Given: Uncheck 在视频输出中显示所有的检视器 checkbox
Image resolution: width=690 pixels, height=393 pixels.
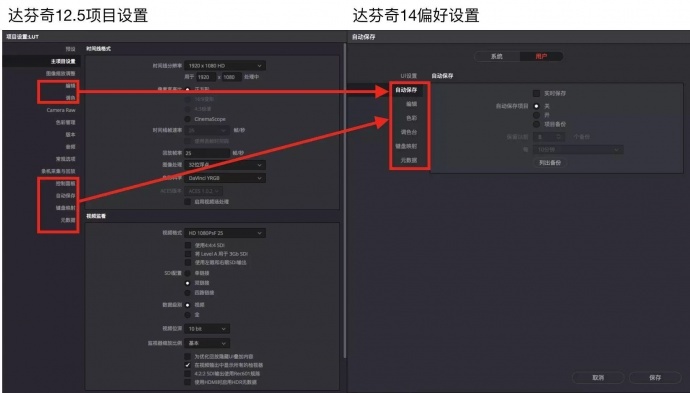Looking at the screenshot, I should coord(188,365).
